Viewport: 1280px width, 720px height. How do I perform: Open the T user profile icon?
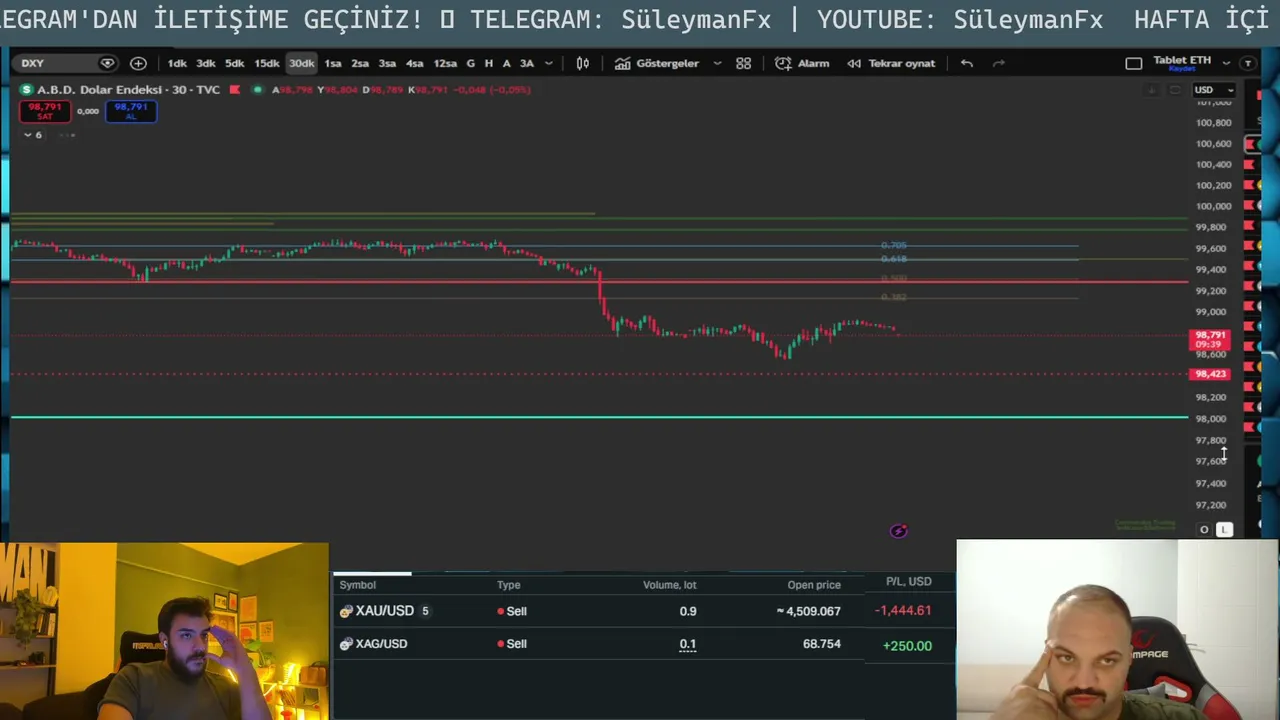[x=1248, y=63]
